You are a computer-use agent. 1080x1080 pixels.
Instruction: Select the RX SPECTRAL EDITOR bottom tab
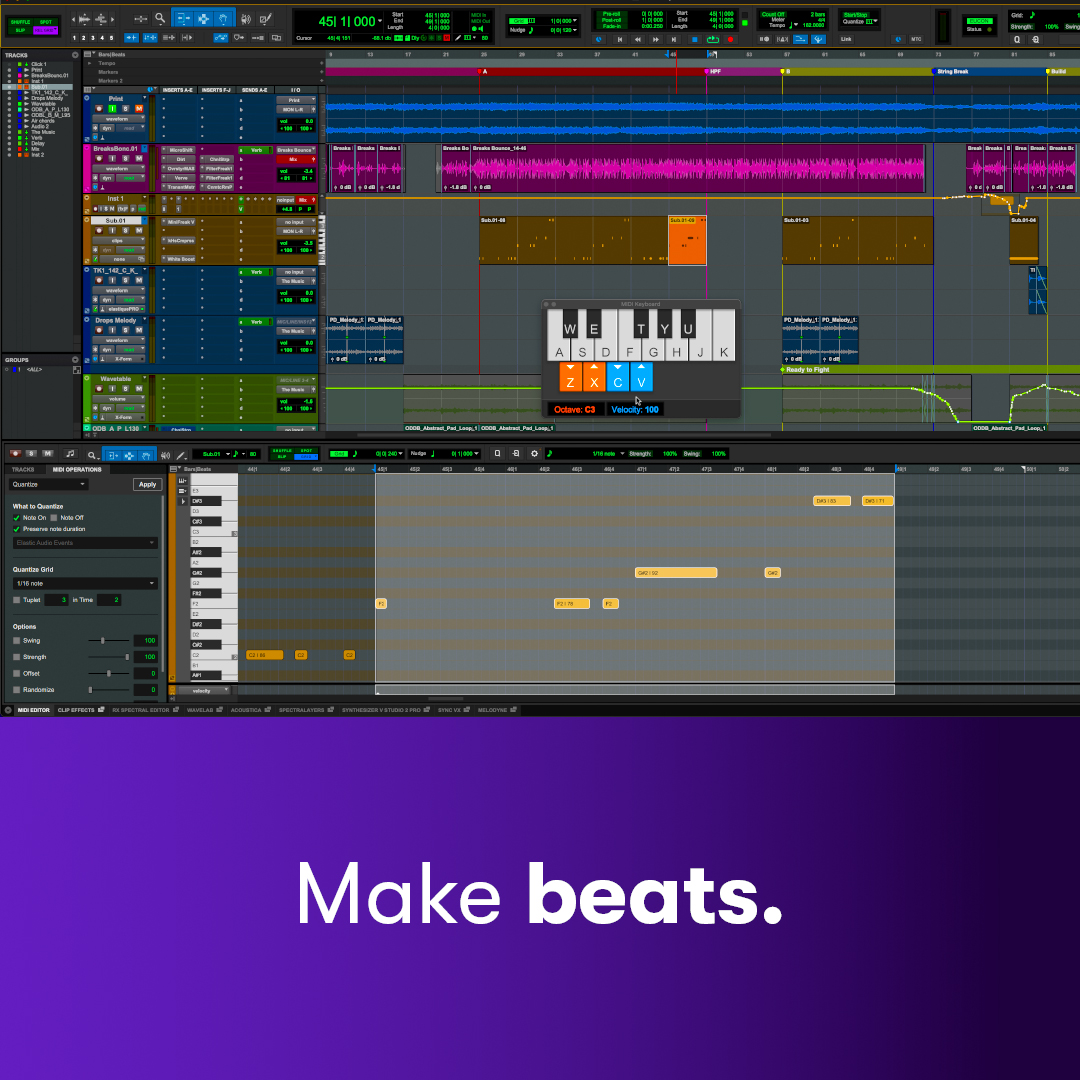click(x=145, y=710)
